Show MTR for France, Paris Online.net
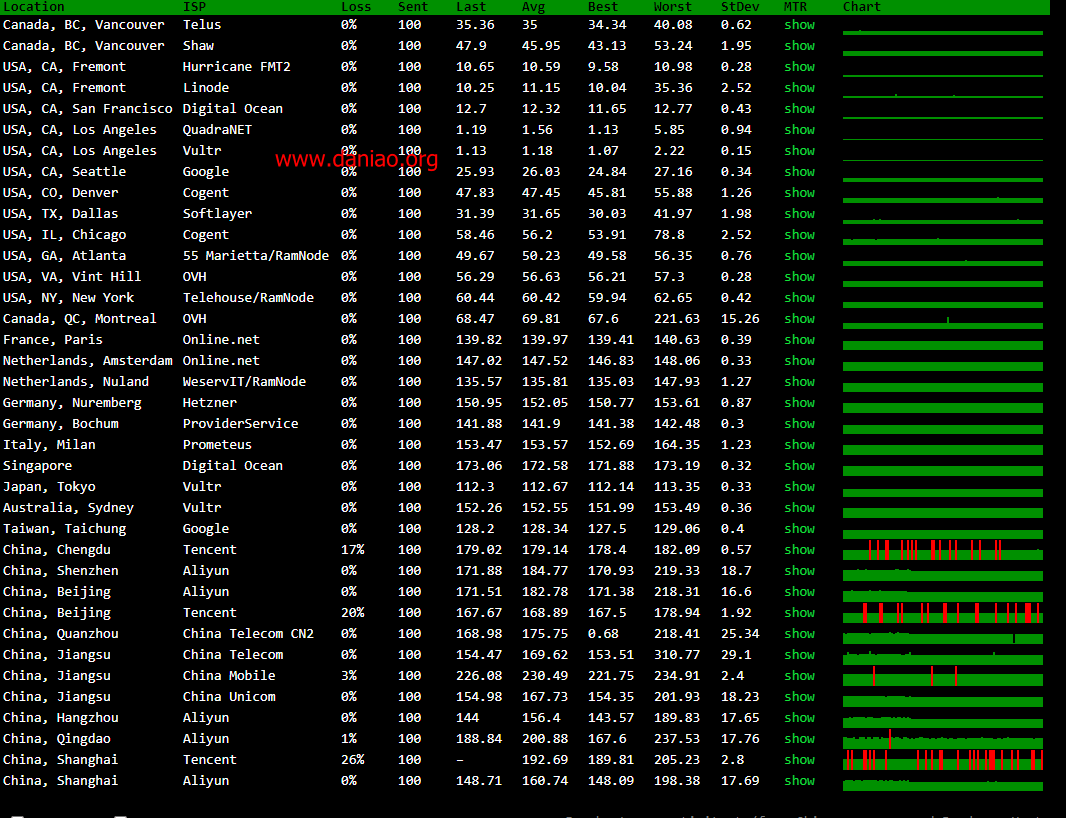Image resolution: width=1066 pixels, height=818 pixels. coord(799,340)
